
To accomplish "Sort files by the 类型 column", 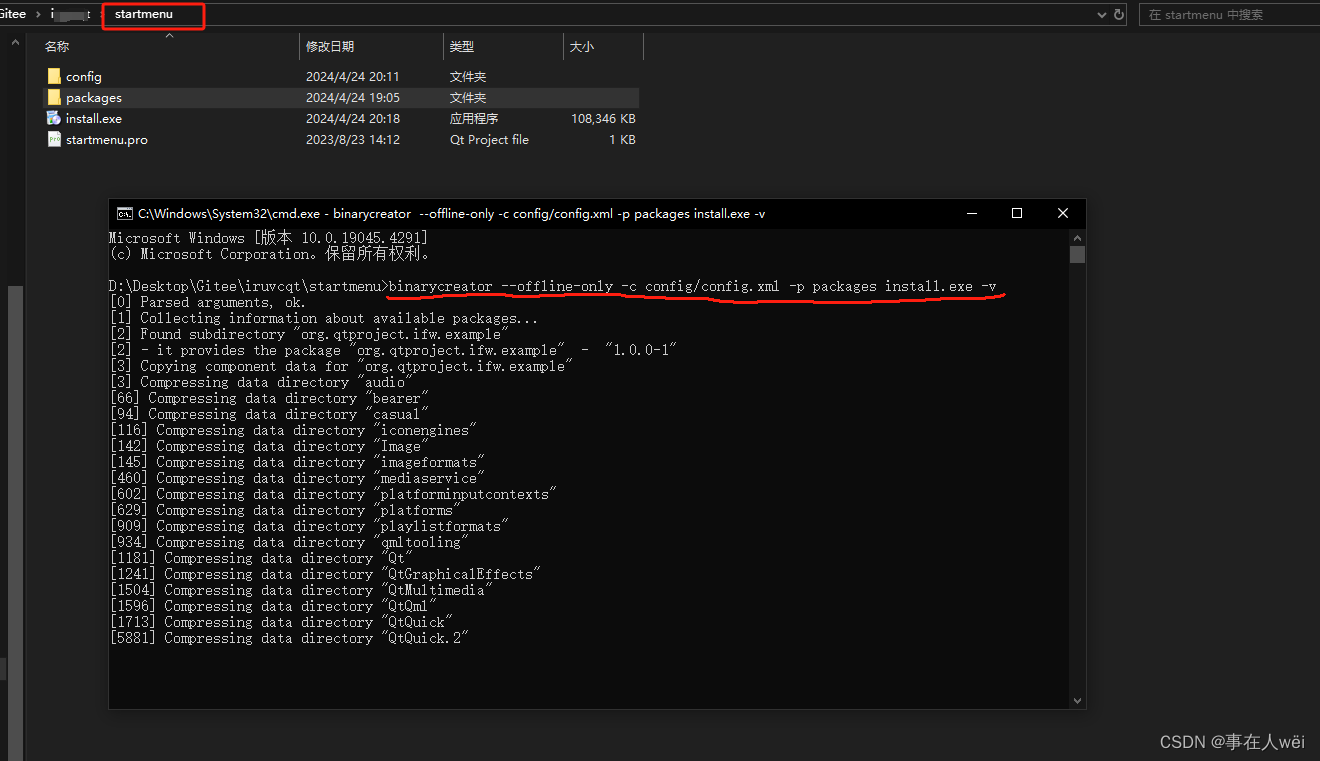I will click(460, 46).
